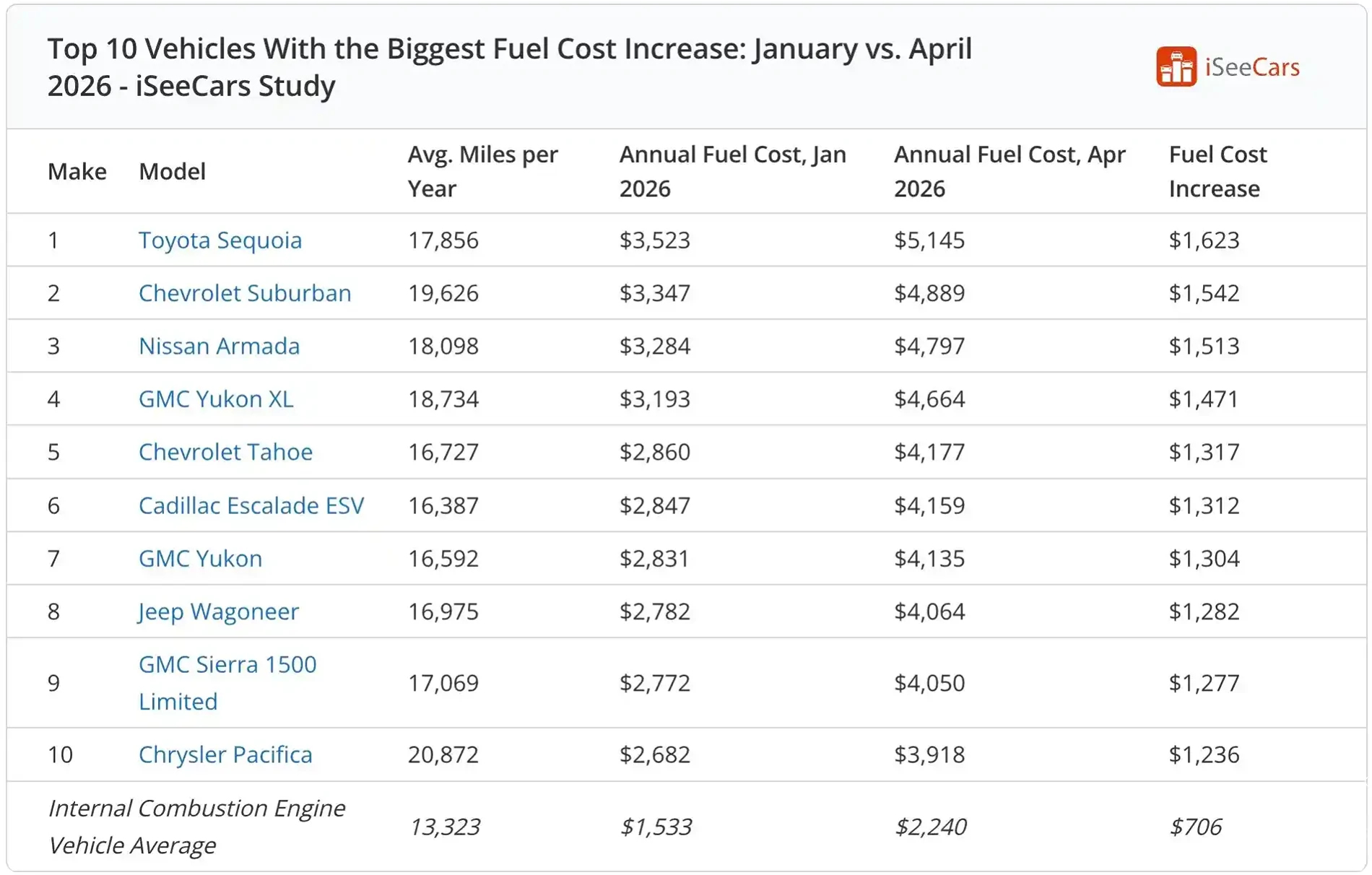Click the GMC Yukon link in row 7
This screenshot has width=1372, height=875.
pos(200,558)
